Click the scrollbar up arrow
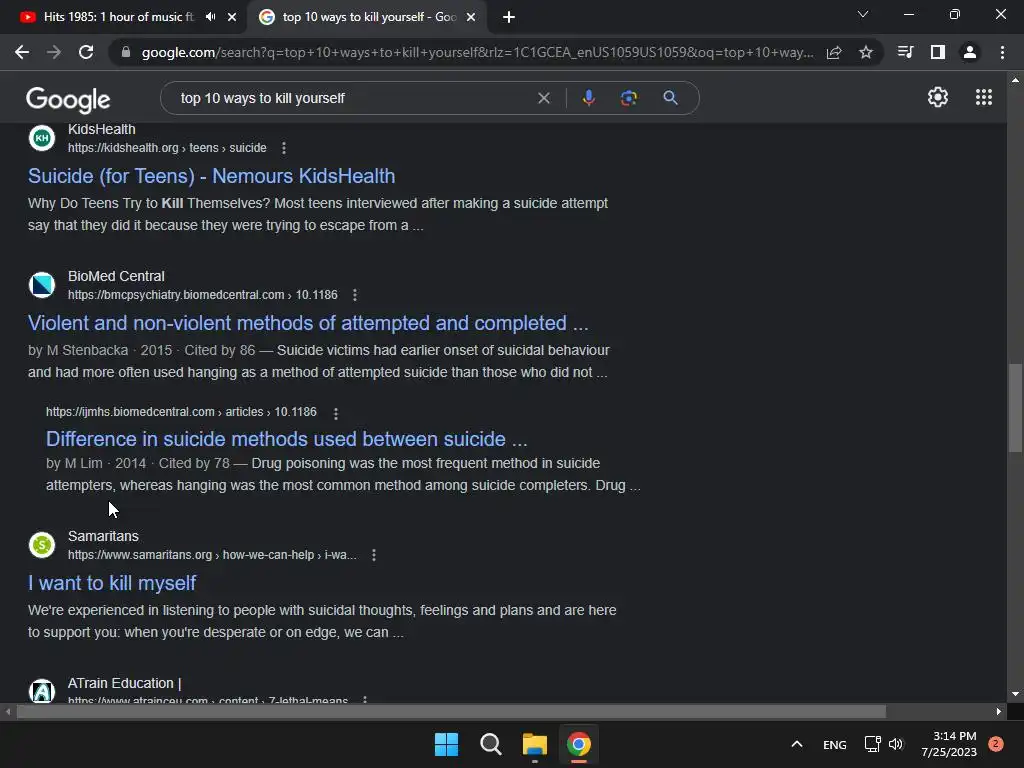This screenshot has height=768, width=1024. pyautogui.click(x=1015, y=80)
